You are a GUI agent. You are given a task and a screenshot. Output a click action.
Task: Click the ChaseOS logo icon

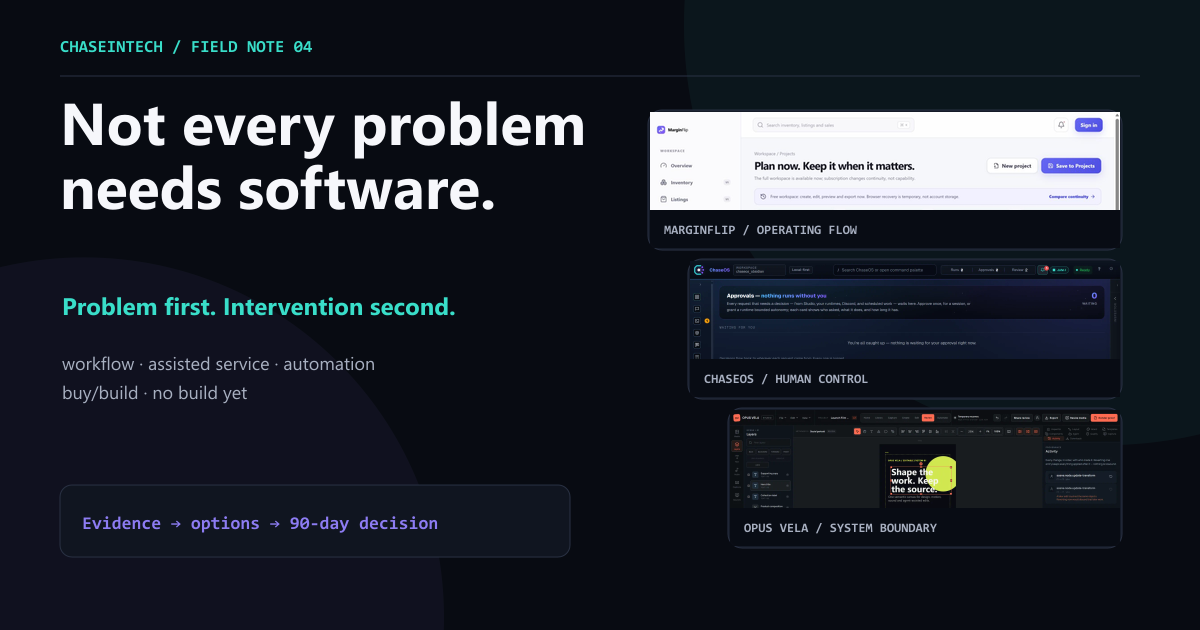click(x=699, y=270)
